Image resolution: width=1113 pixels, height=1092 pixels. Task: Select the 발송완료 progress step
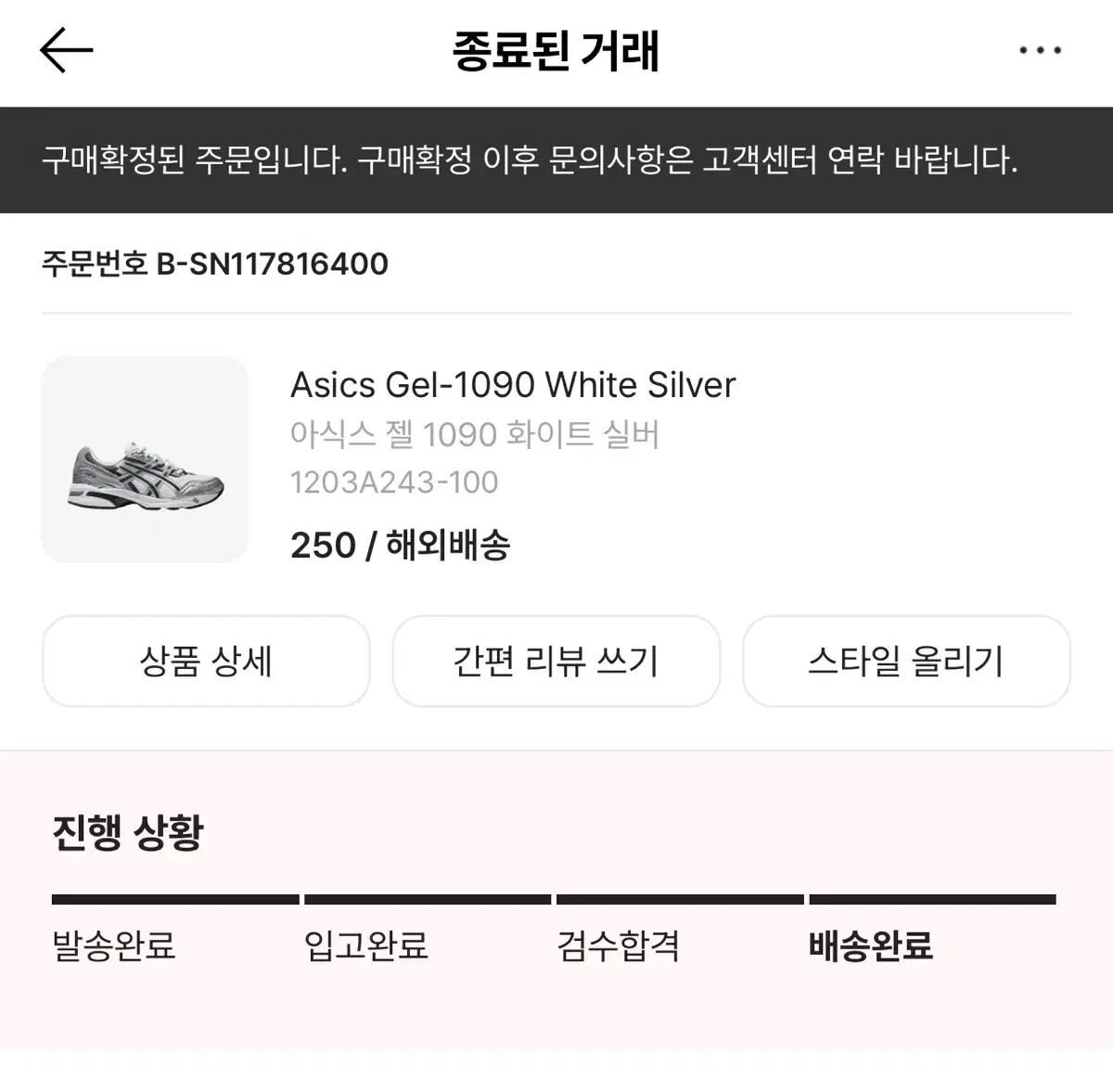pos(114,945)
